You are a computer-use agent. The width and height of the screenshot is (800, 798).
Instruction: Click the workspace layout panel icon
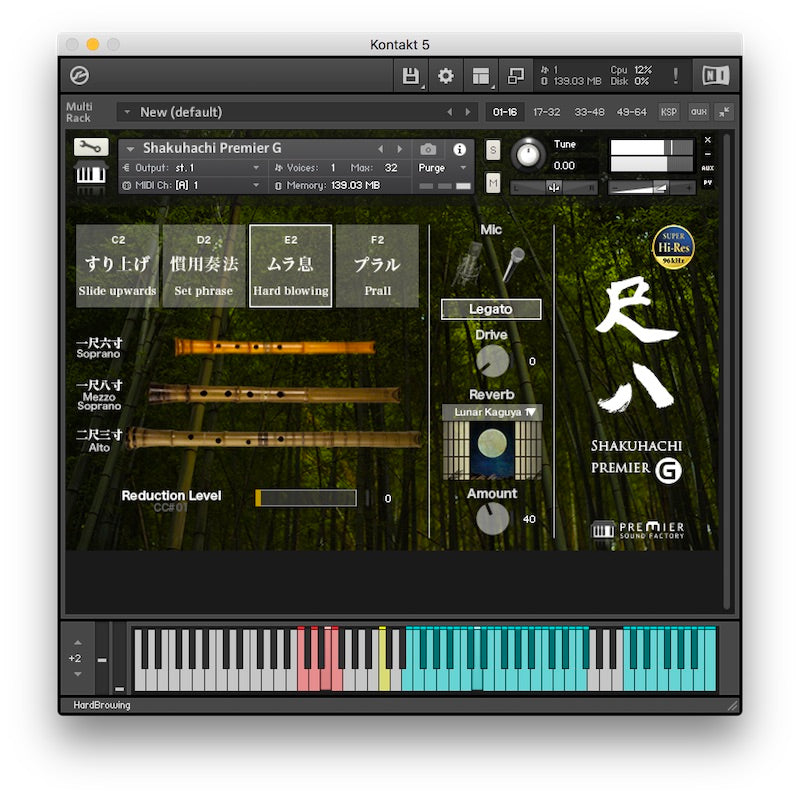pos(481,76)
